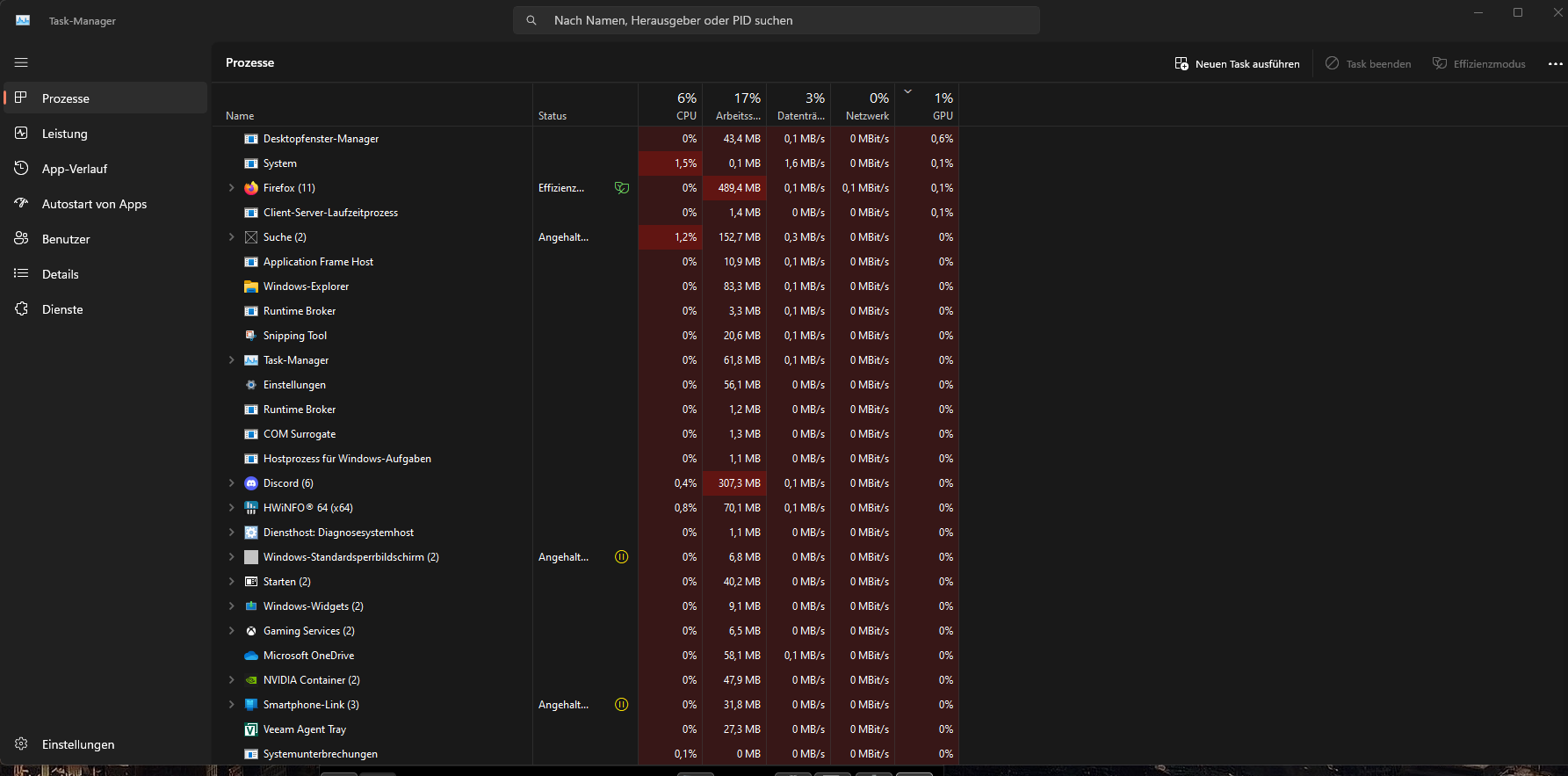Expand the Discord (6) process group
The image size is (1568, 776).
(x=231, y=483)
